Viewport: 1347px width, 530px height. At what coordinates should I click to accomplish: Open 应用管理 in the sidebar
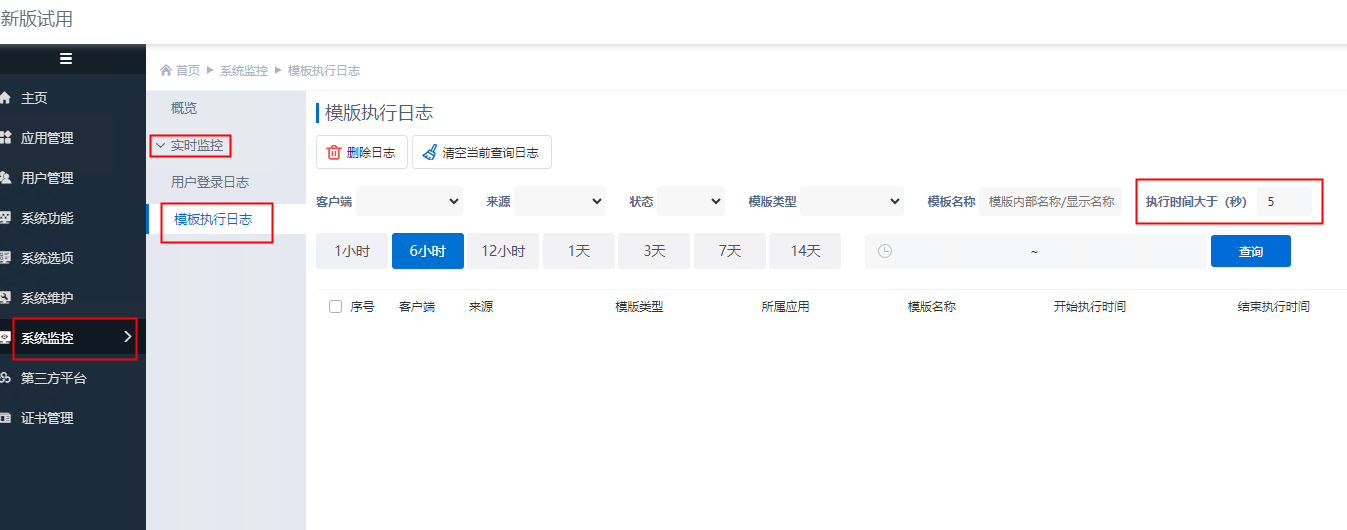47,138
